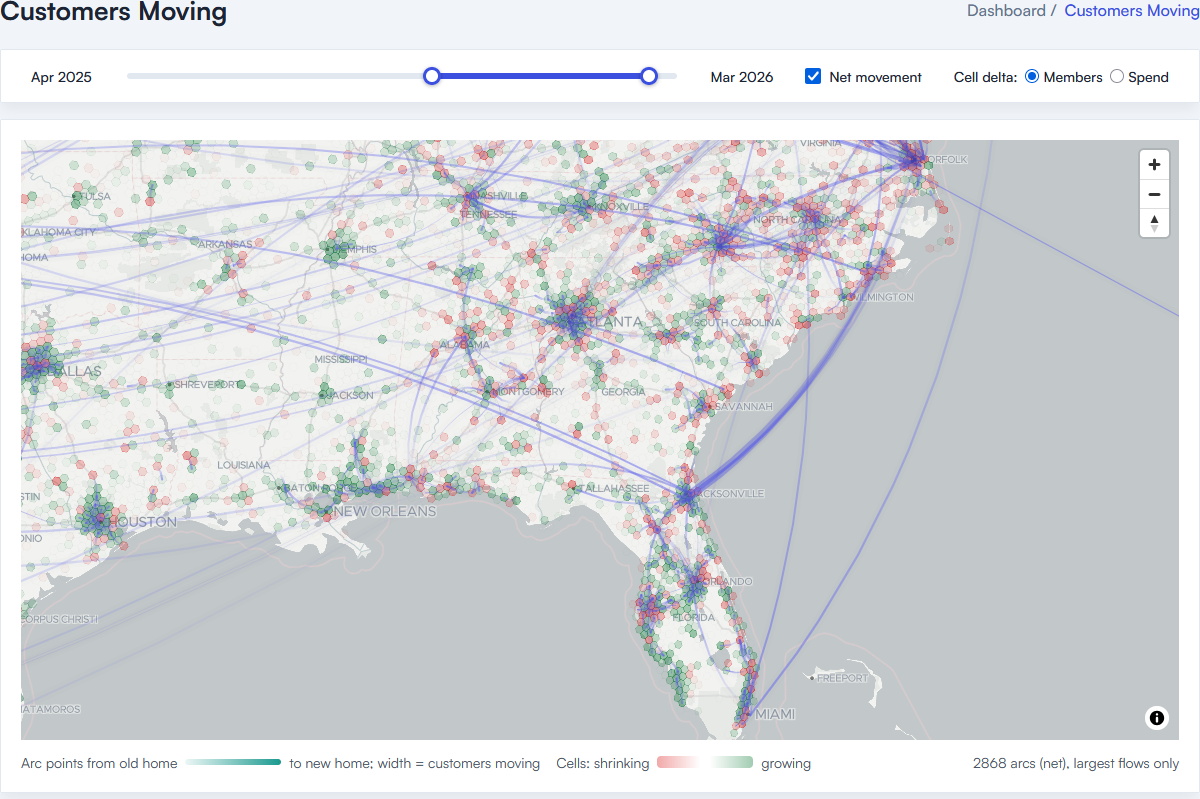The height and width of the screenshot is (799, 1200).
Task: Click the 2868 arcs status text
Action: pyautogui.click(x=1076, y=763)
